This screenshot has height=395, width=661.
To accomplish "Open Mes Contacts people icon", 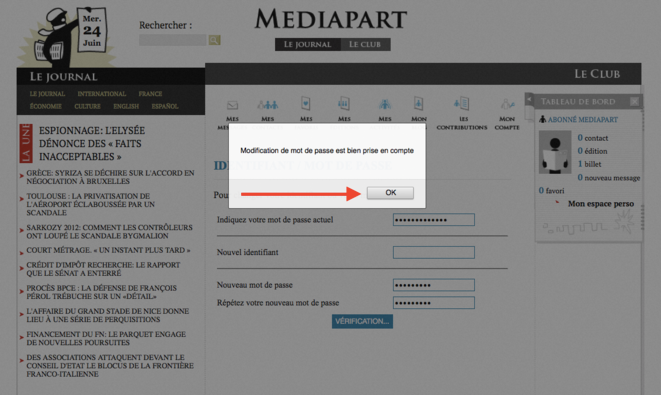I will pos(268,105).
